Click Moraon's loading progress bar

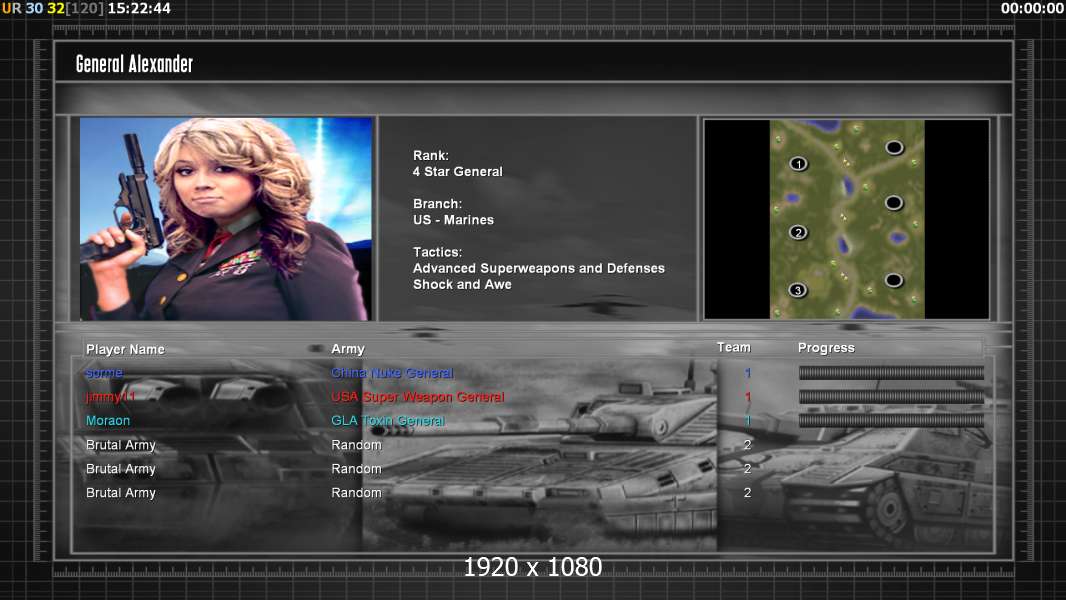tap(891, 421)
